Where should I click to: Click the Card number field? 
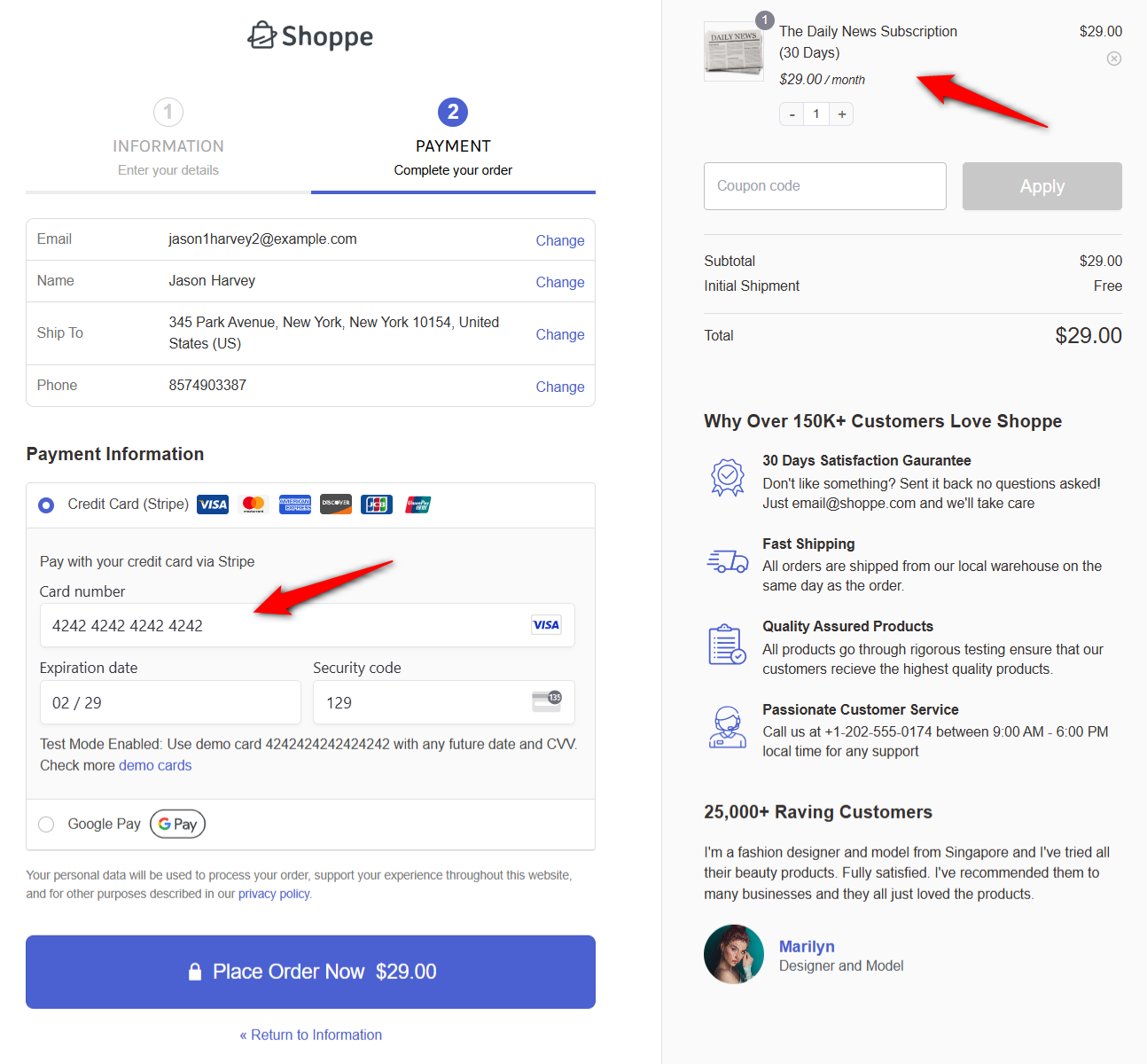(x=308, y=625)
